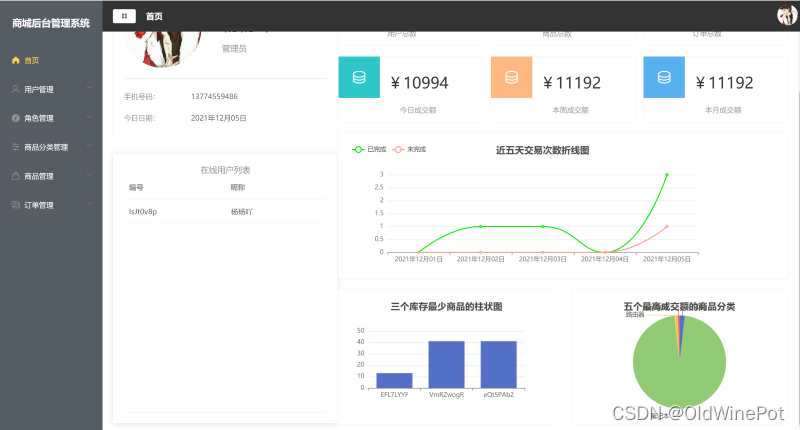Click the 订单管理 sidebar icon
This screenshot has height=430, width=800.
coord(15,205)
